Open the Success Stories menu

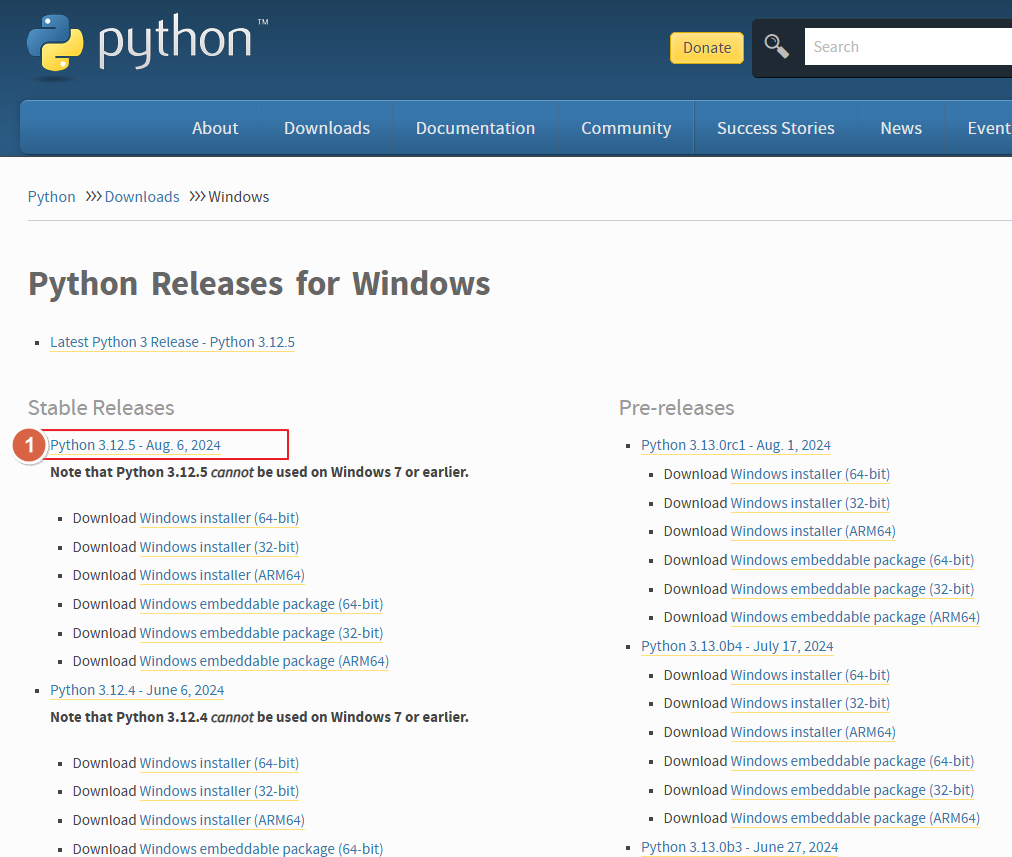pyautogui.click(x=776, y=128)
